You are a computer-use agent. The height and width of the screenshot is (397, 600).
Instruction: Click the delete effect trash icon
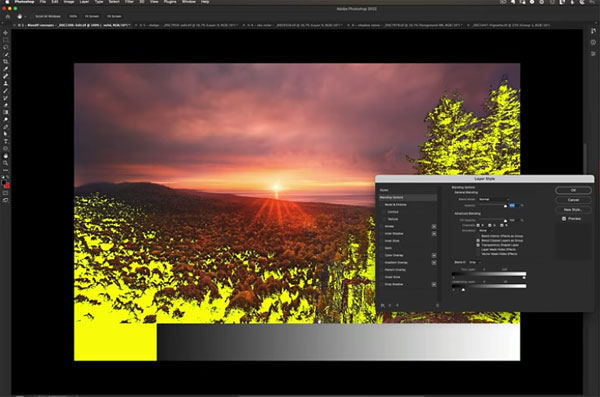[x=437, y=306]
